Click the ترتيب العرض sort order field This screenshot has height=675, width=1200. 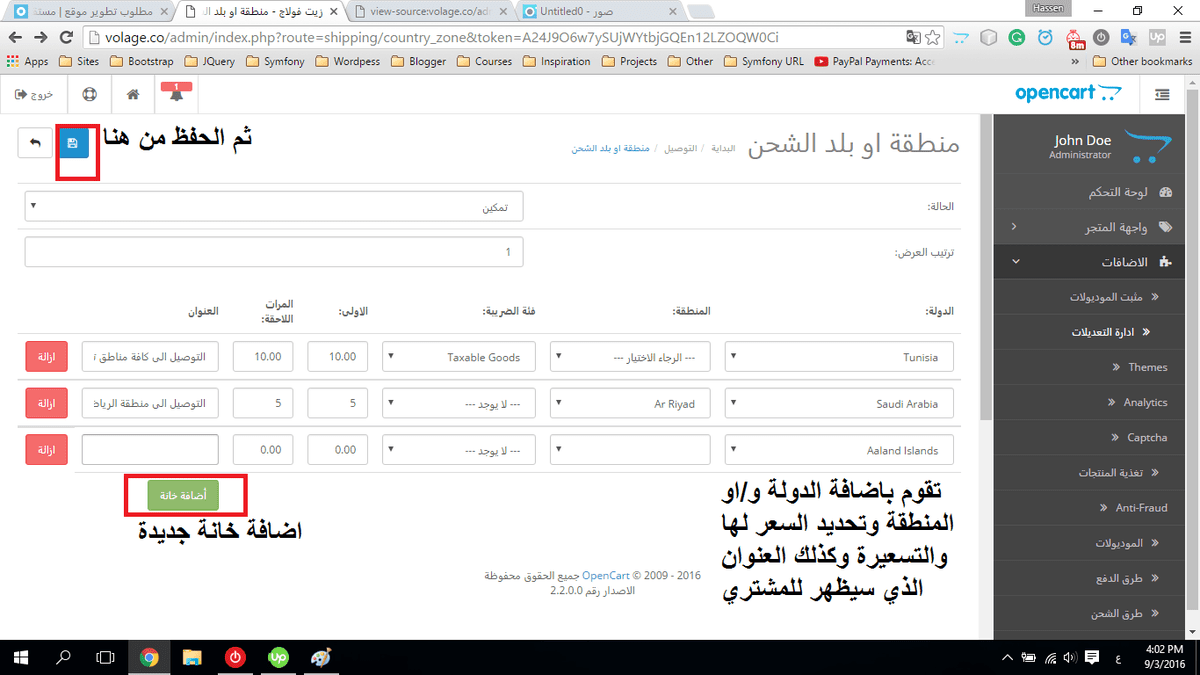click(x=273, y=253)
